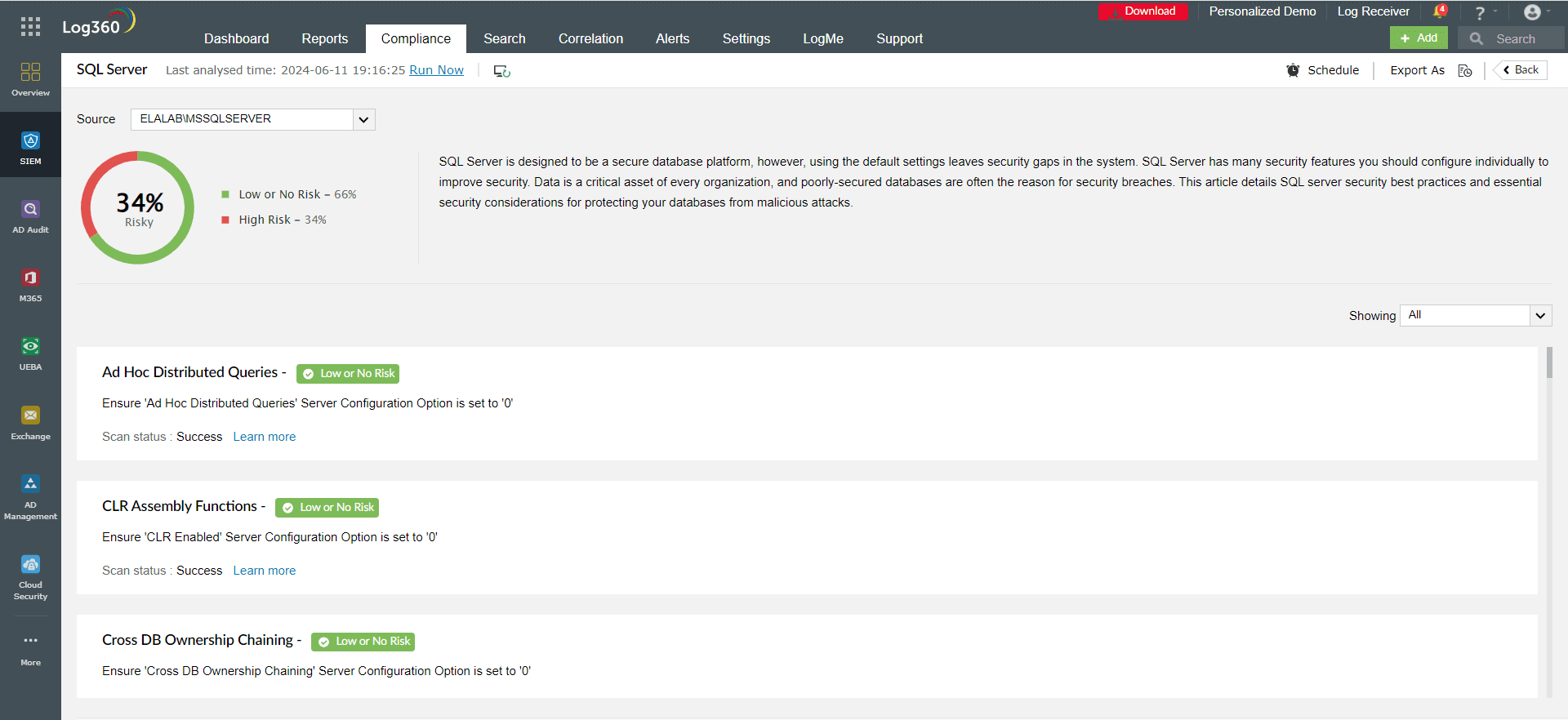Click the device refresh icon beside Run Now

point(501,71)
